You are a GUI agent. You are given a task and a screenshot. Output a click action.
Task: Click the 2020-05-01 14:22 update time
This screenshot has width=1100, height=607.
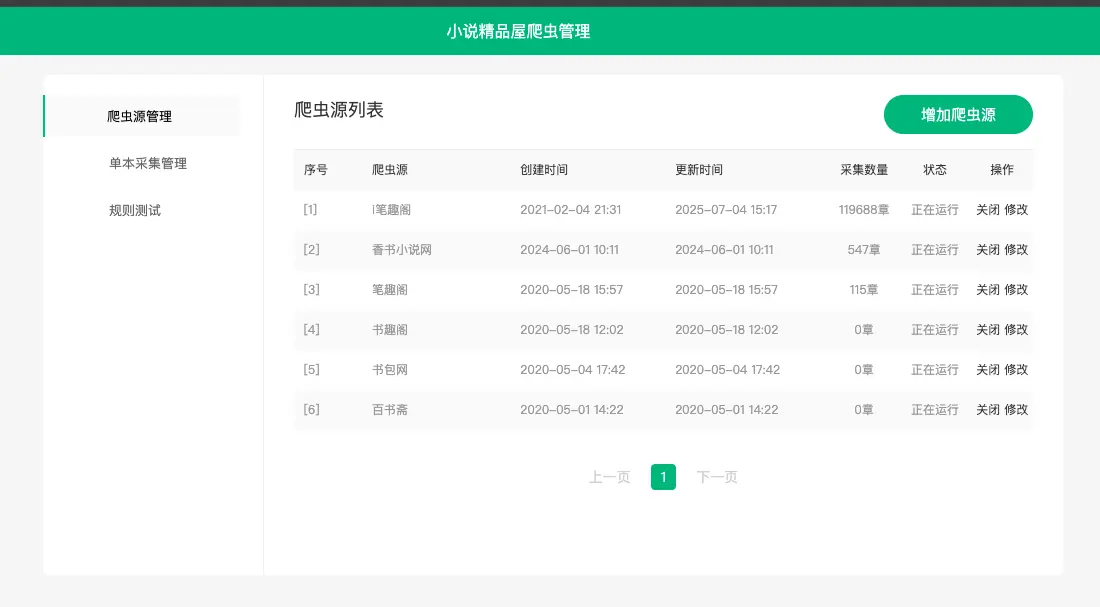click(727, 410)
